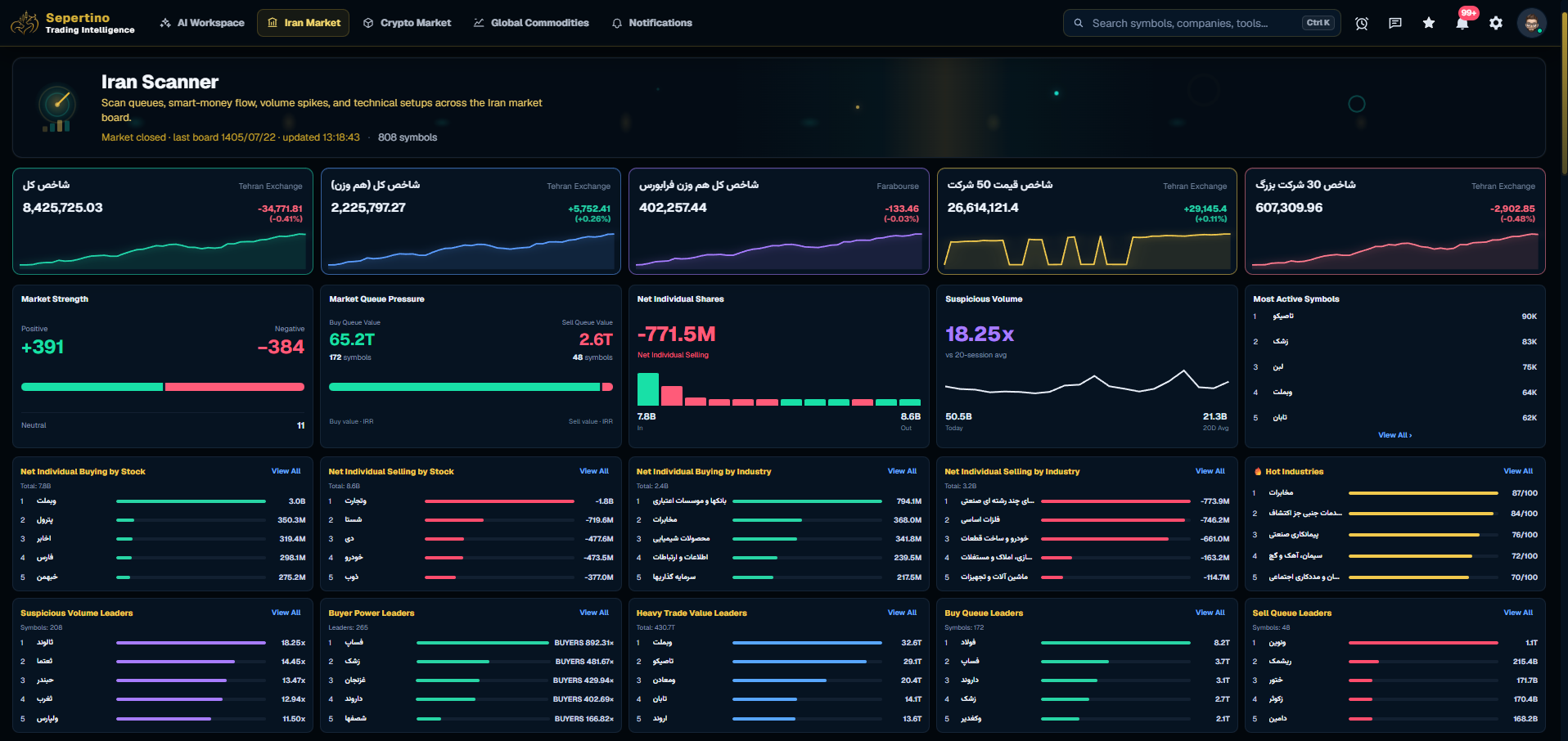
Task: Open favorites via the star icon
Action: point(1429,23)
